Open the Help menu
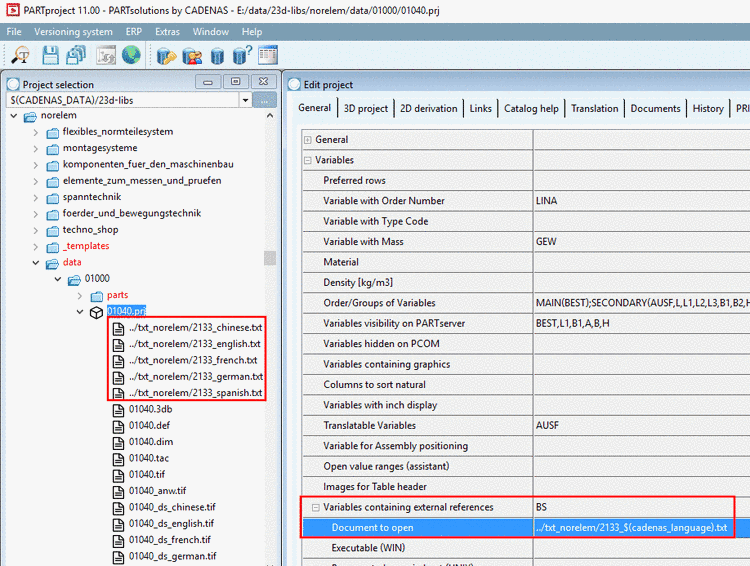Viewport: 750px width, 566px height. point(252,32)
